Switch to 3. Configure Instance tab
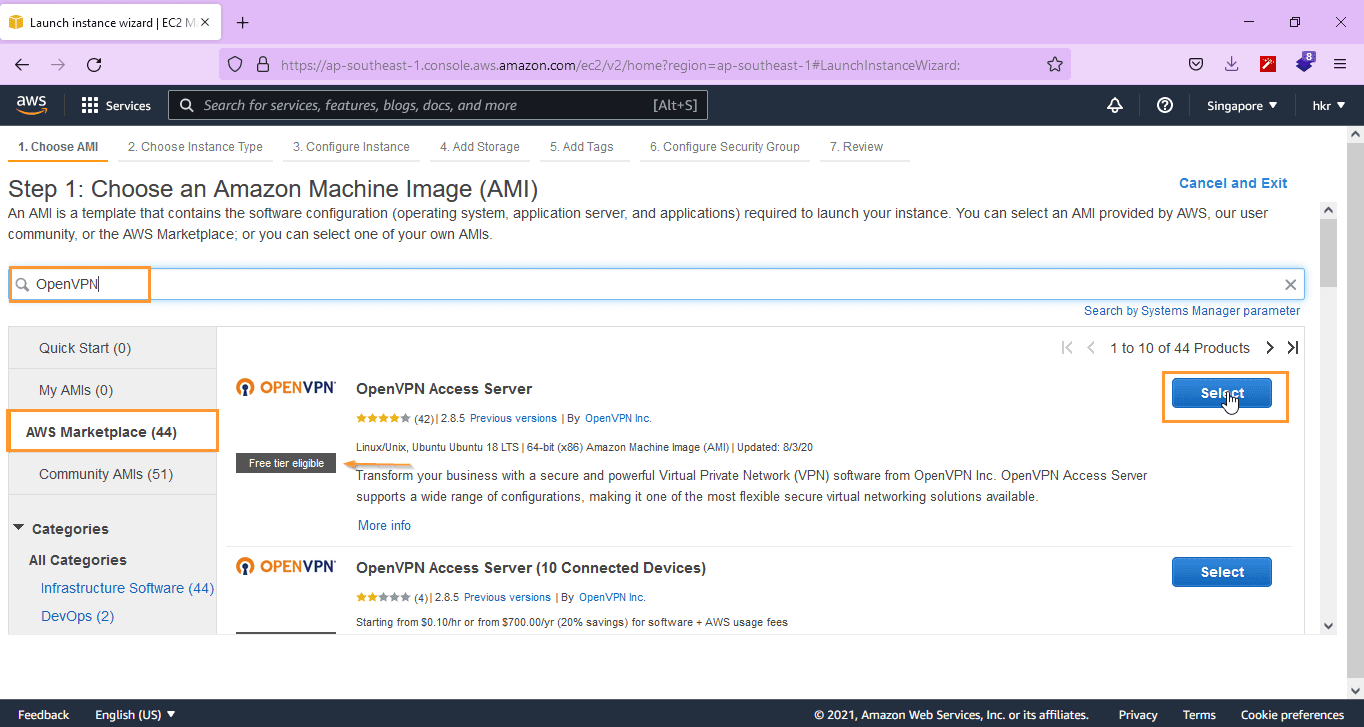 click(x=351, y=147)
